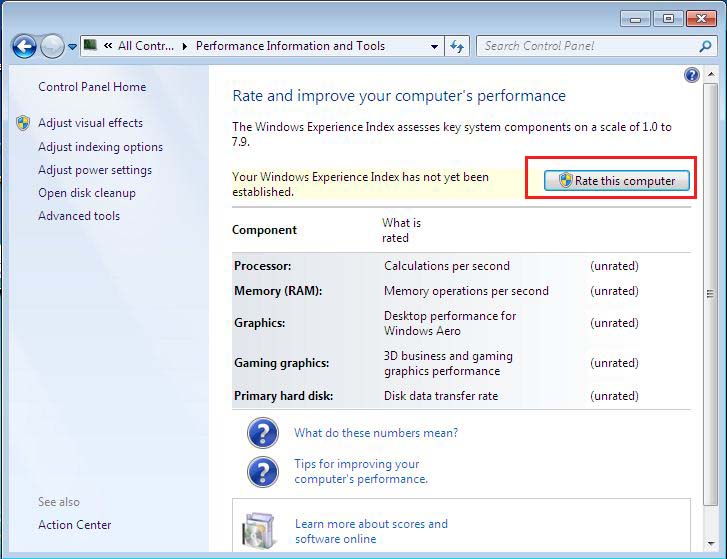The height and width of the screenshot is (559, 727).
Task: Open Adjust visual effects
Action: coord(90,123)
